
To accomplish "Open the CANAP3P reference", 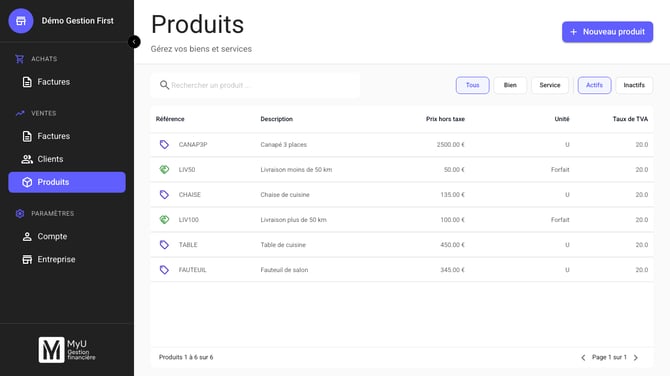I will point(193,144).
